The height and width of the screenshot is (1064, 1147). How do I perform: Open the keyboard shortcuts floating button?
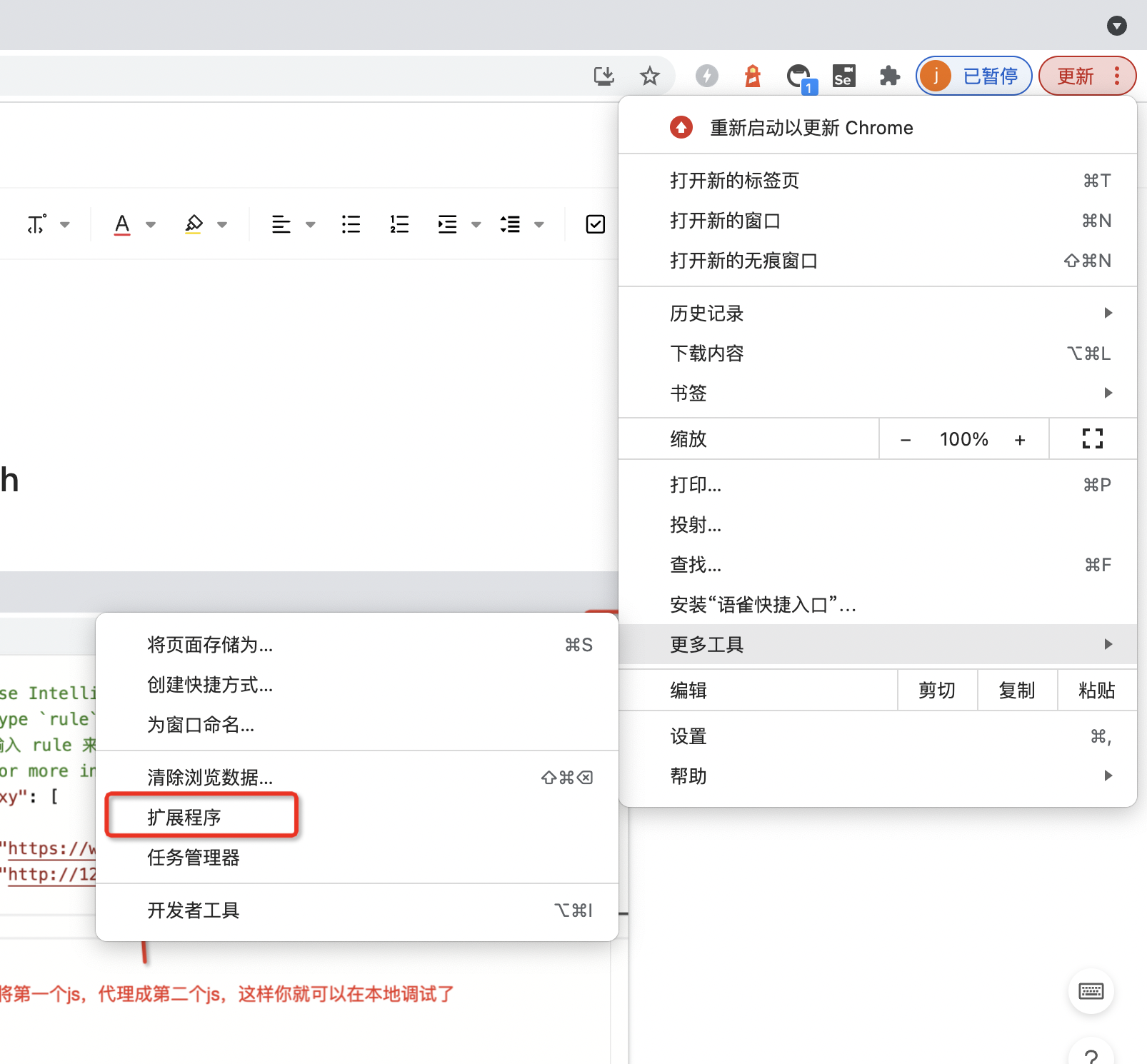[1091, 991]
